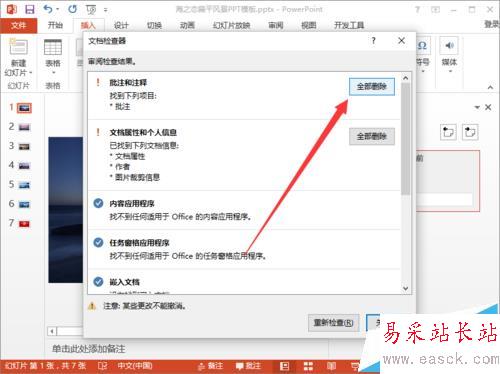The image size is (500, 374).
Task: Click the dialog scrollbar down arrow
Action: pyautogui.click(x=406, y=288)
